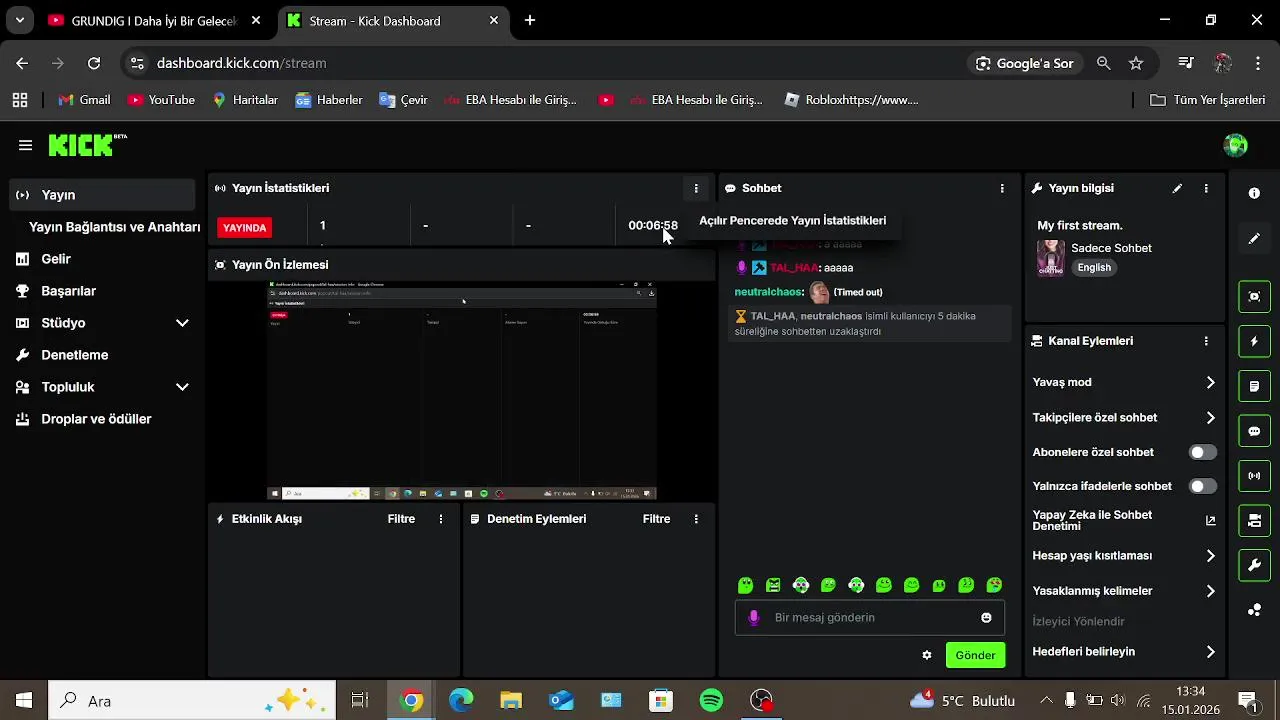1280x720 pixels.
Task: Open Yayın bilgisi three-dot menu
Action: click(x=1206, y=188)
